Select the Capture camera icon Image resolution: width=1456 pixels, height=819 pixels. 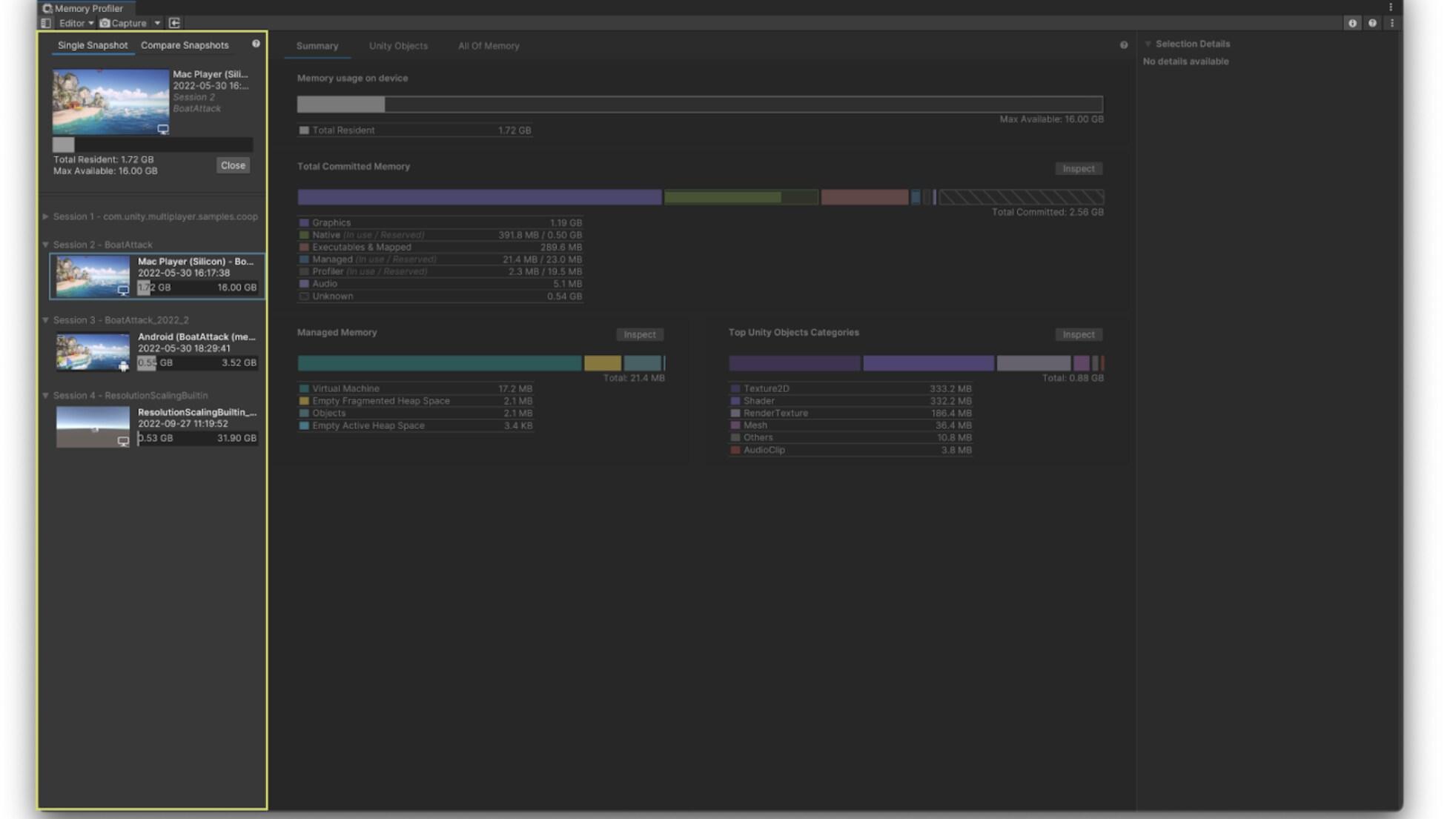105,23
